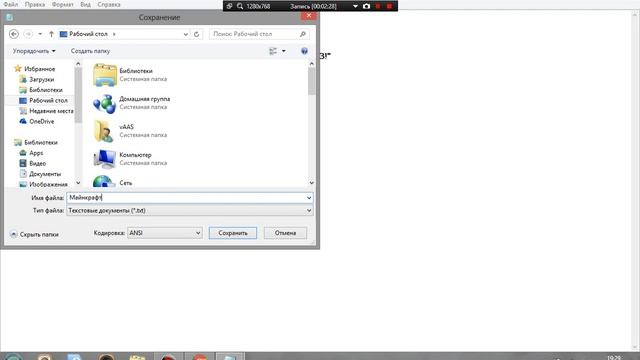The image size is (640, 360).
Task: Go up one folder level with the up arrow
Action: coord(51,34)
